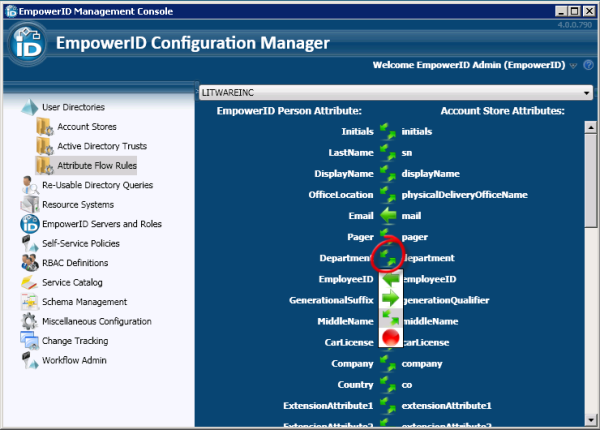This screenshot has width=600, height=430.
Task: Click the EmpowerID Servers and Roles icon
Action: (x=29, y=224)
